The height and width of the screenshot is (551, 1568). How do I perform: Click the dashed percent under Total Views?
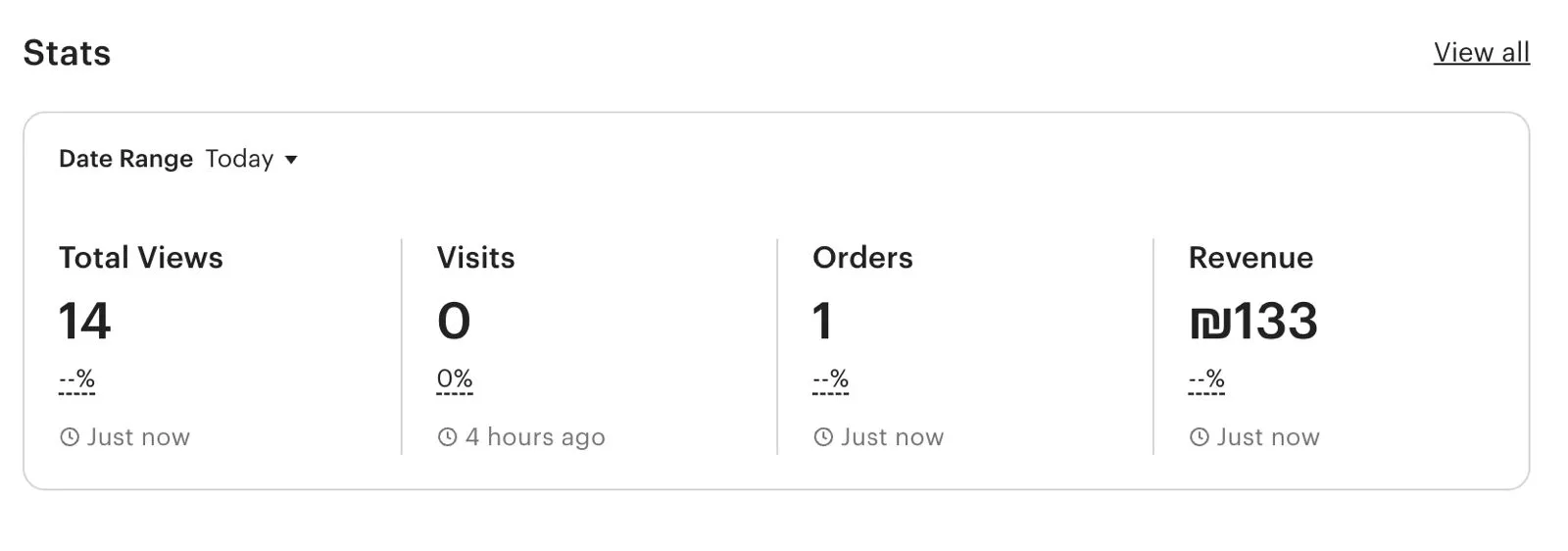[x=76, y=379]
